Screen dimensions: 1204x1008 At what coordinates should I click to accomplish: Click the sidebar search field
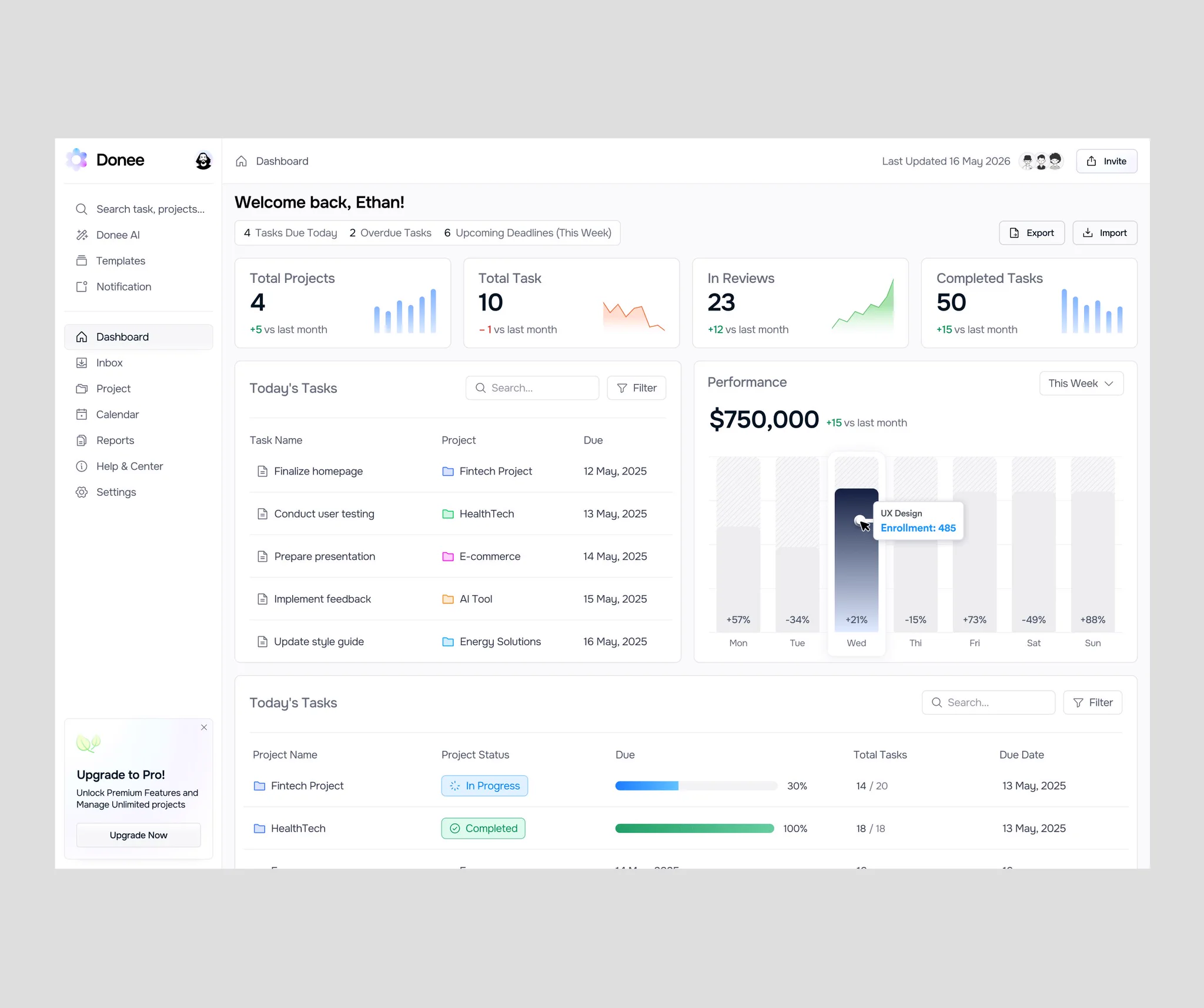[x=140, y=209]
